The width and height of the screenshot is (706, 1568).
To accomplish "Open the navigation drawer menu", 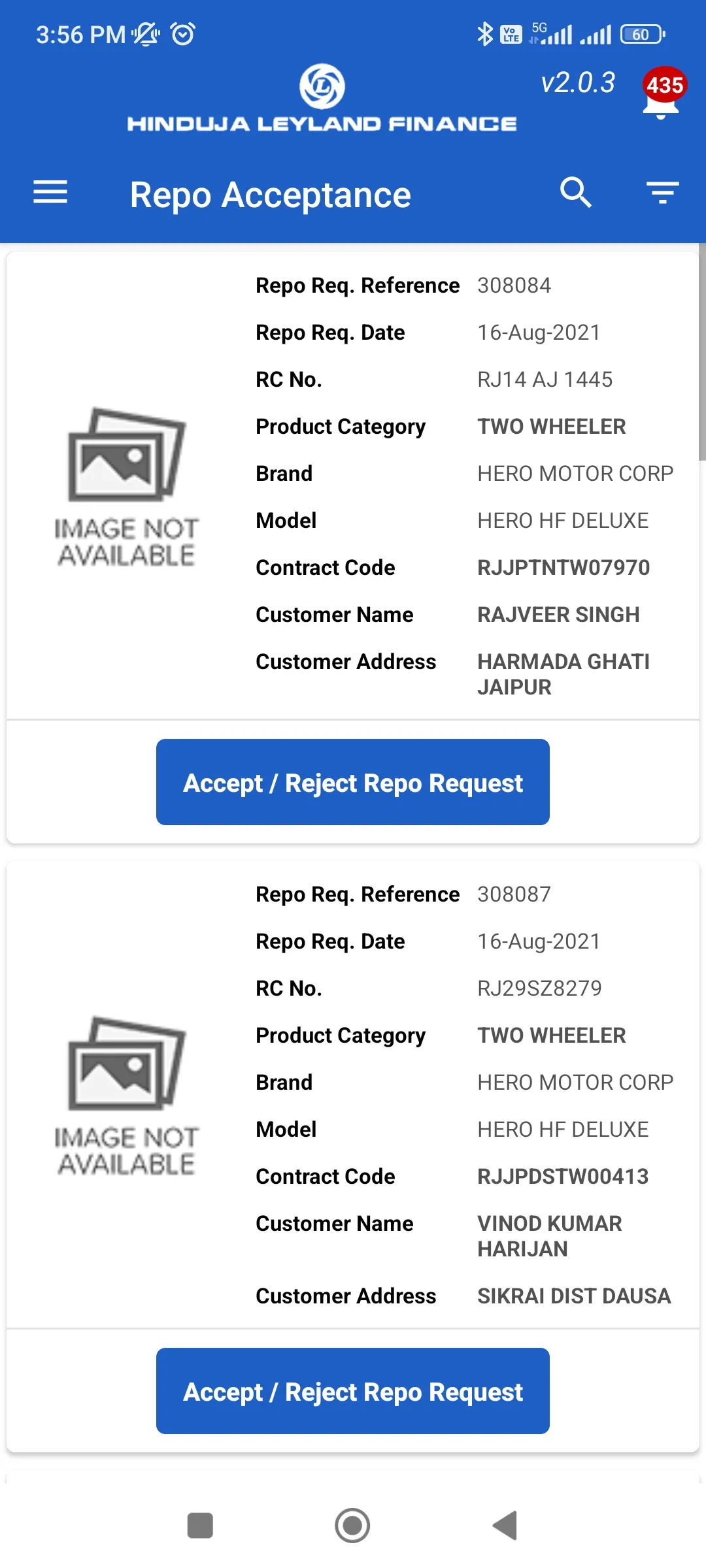I will 49,193.
